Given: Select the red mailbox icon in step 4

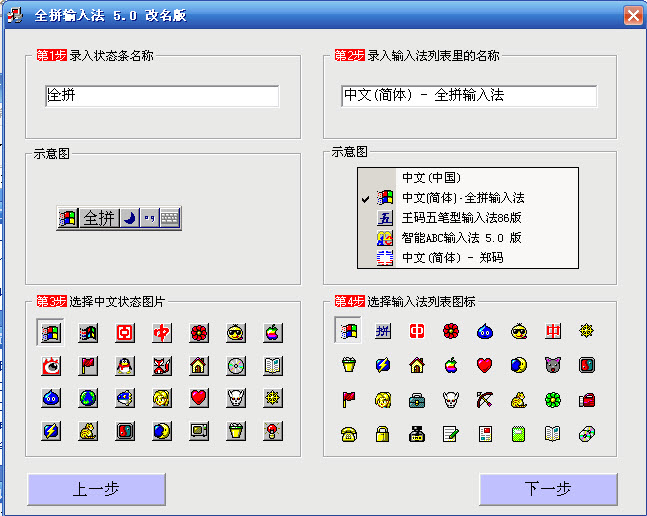Looking at the screenshot, I should click(586, 400).
